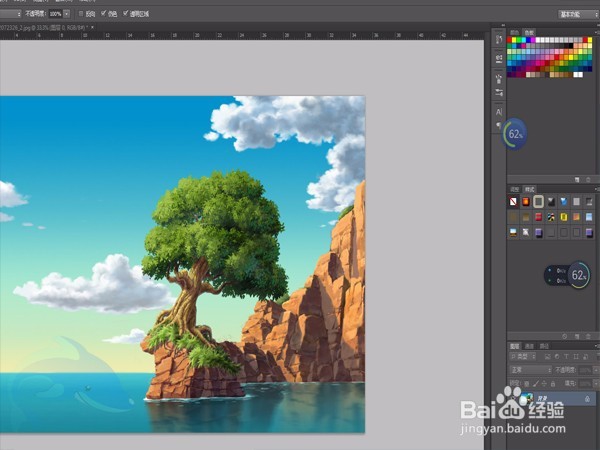Viewport: 600px width, 450px height.
Task: Apply the red-orange glowing style preset
Action: 526,201
